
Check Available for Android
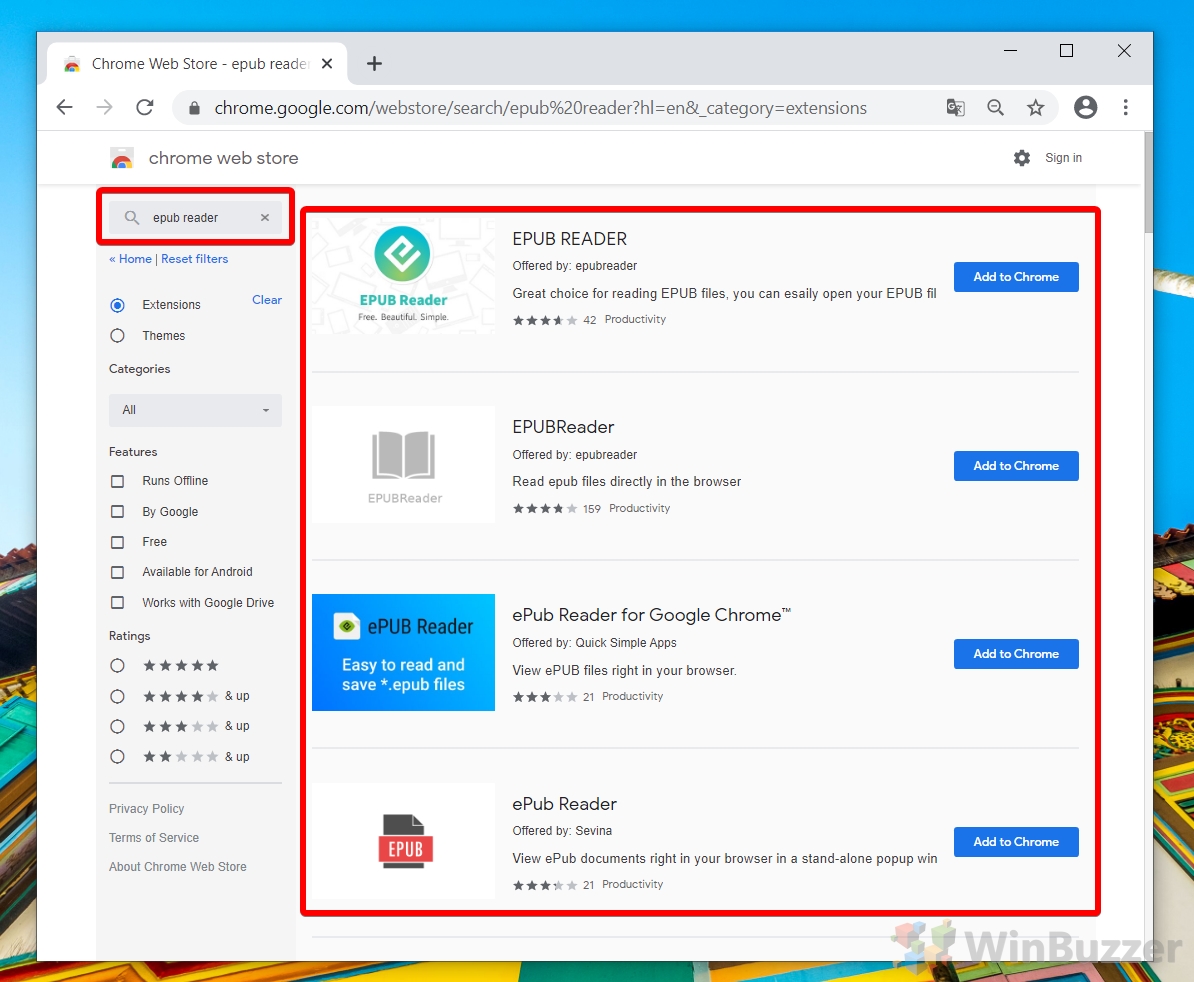(117, 572)
